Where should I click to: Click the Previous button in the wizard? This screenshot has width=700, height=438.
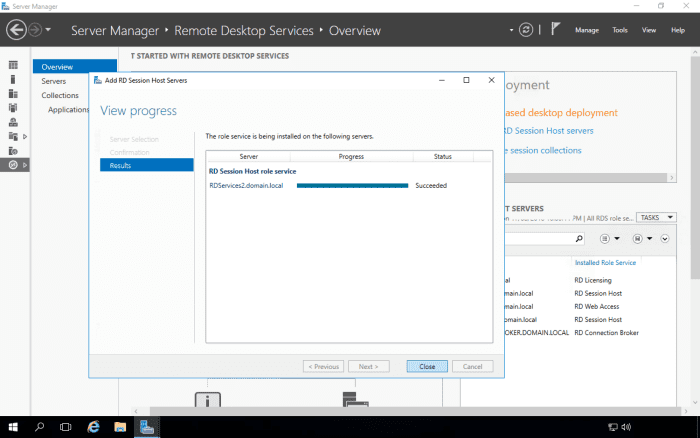tap(323, 367)
